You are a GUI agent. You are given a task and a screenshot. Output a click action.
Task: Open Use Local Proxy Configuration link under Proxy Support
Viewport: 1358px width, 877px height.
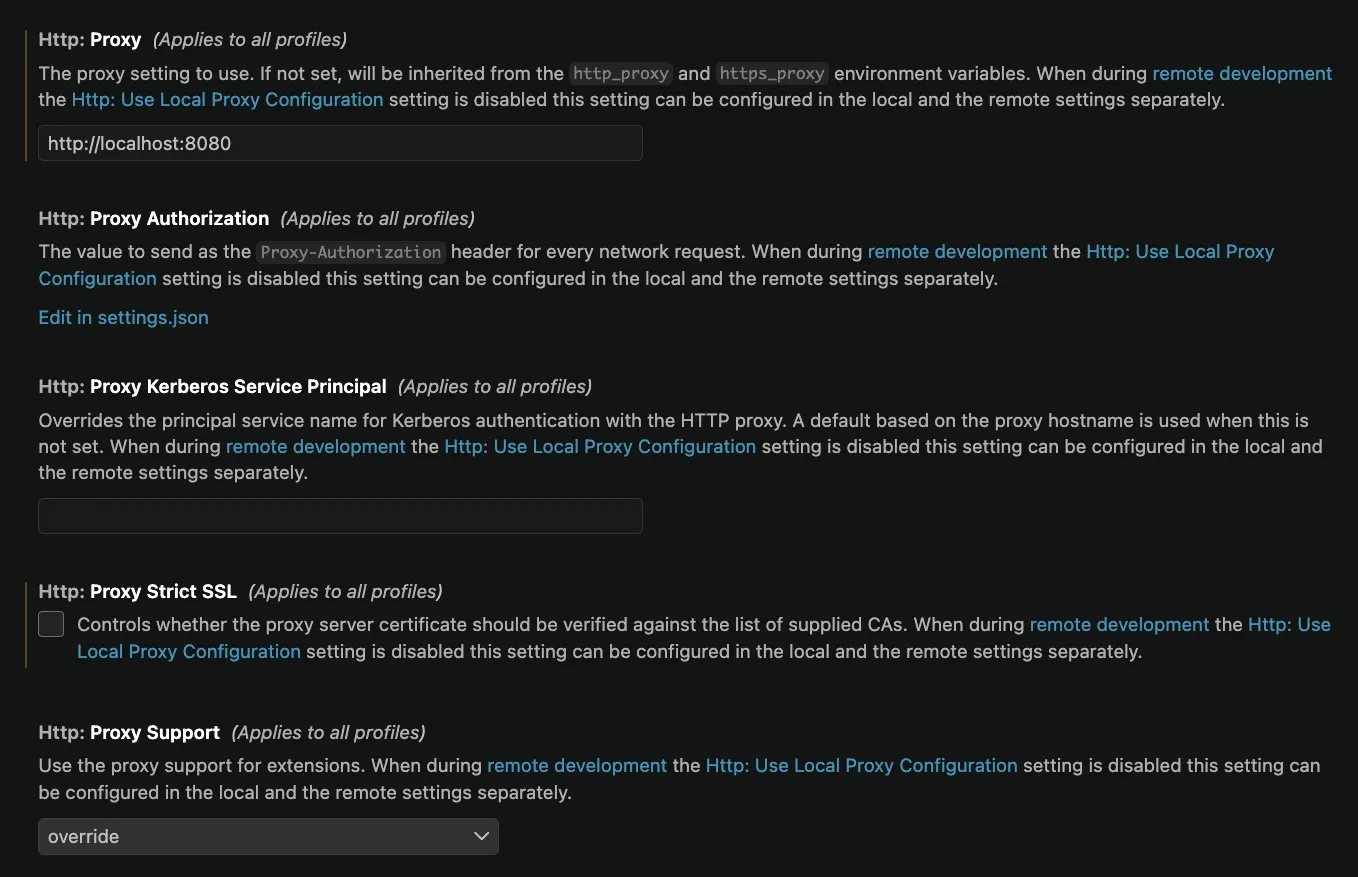tap(862, 765)
